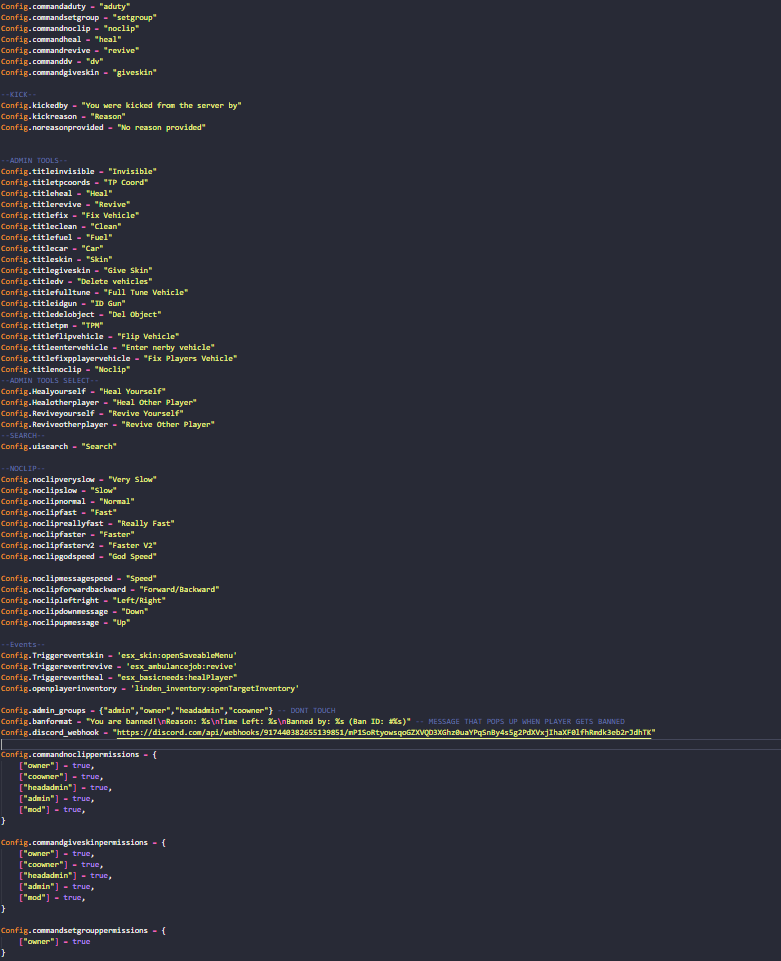781x961 pixels.
Task: Click the "esx_basicneeds:healPlayer" string
Action: pyautogui.click(x=177, y=678)
